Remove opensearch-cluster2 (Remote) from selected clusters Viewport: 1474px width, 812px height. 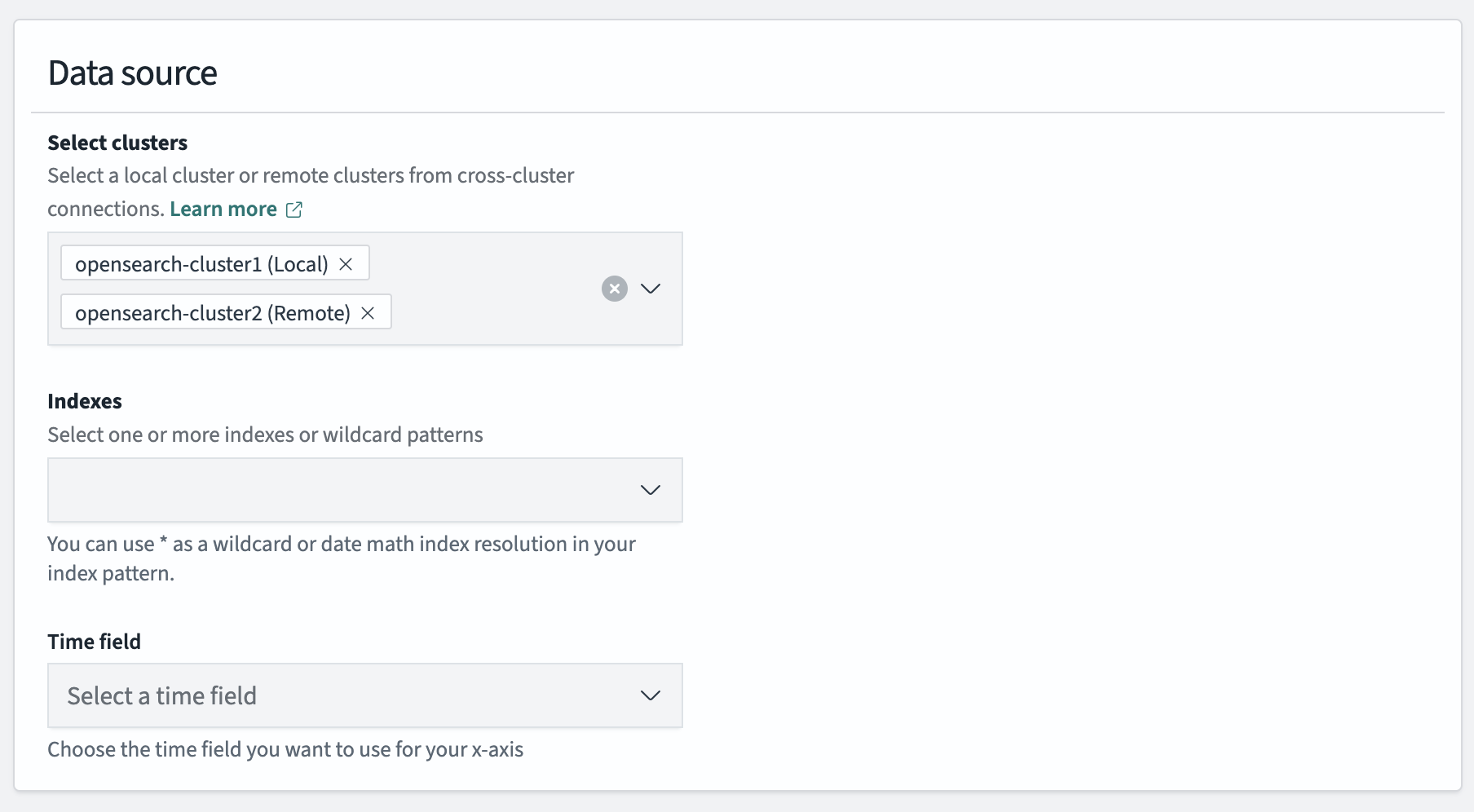[x=367, y=312]
